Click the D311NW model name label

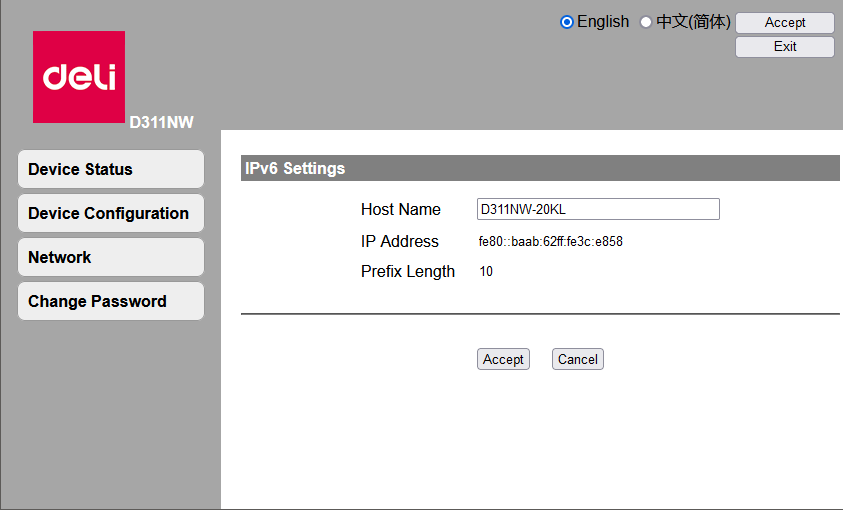[161, 123]
